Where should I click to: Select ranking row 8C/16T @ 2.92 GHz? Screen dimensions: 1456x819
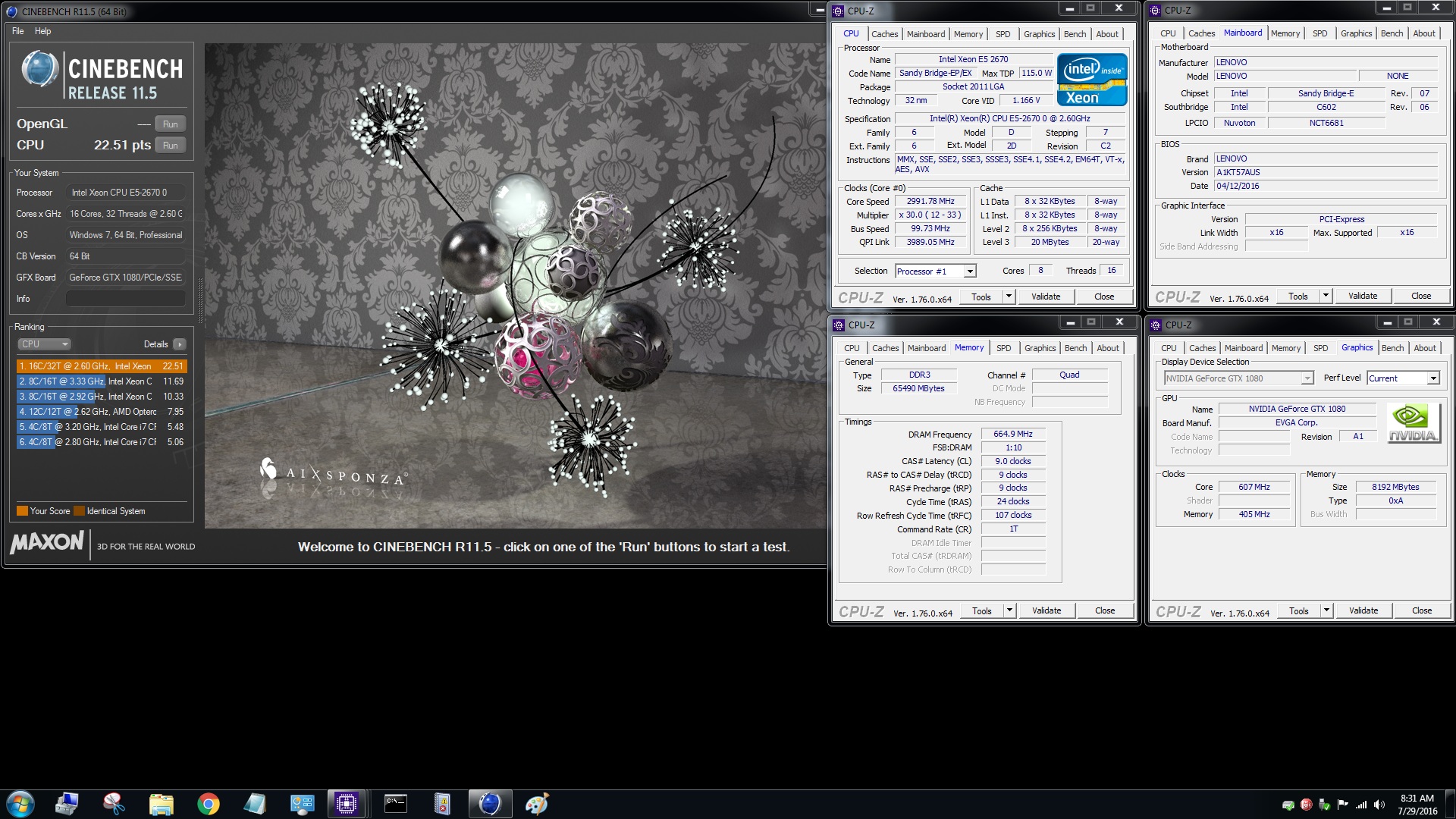coord(102,397)
